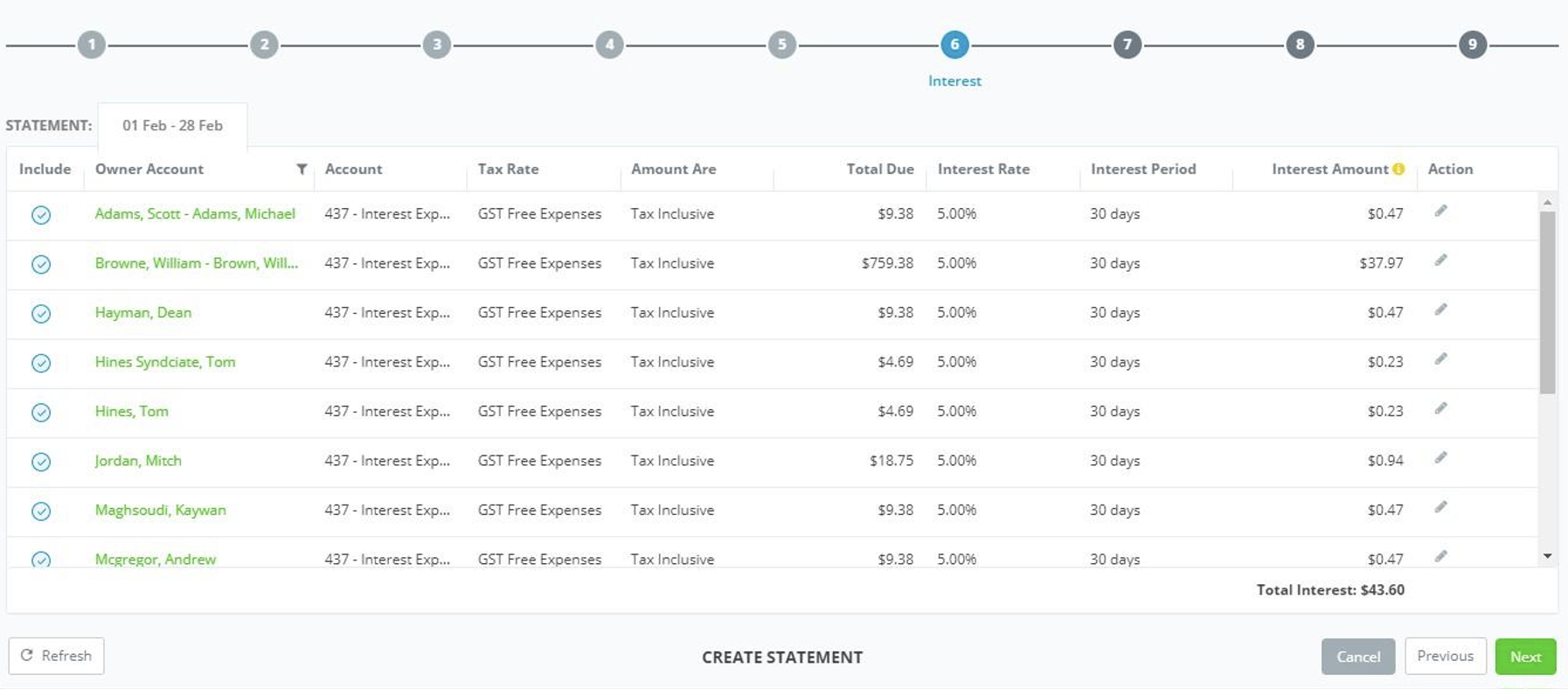Select the $18.75 total due cell
The width and height of the screenshot is (1568, 689).
[892, 460]
